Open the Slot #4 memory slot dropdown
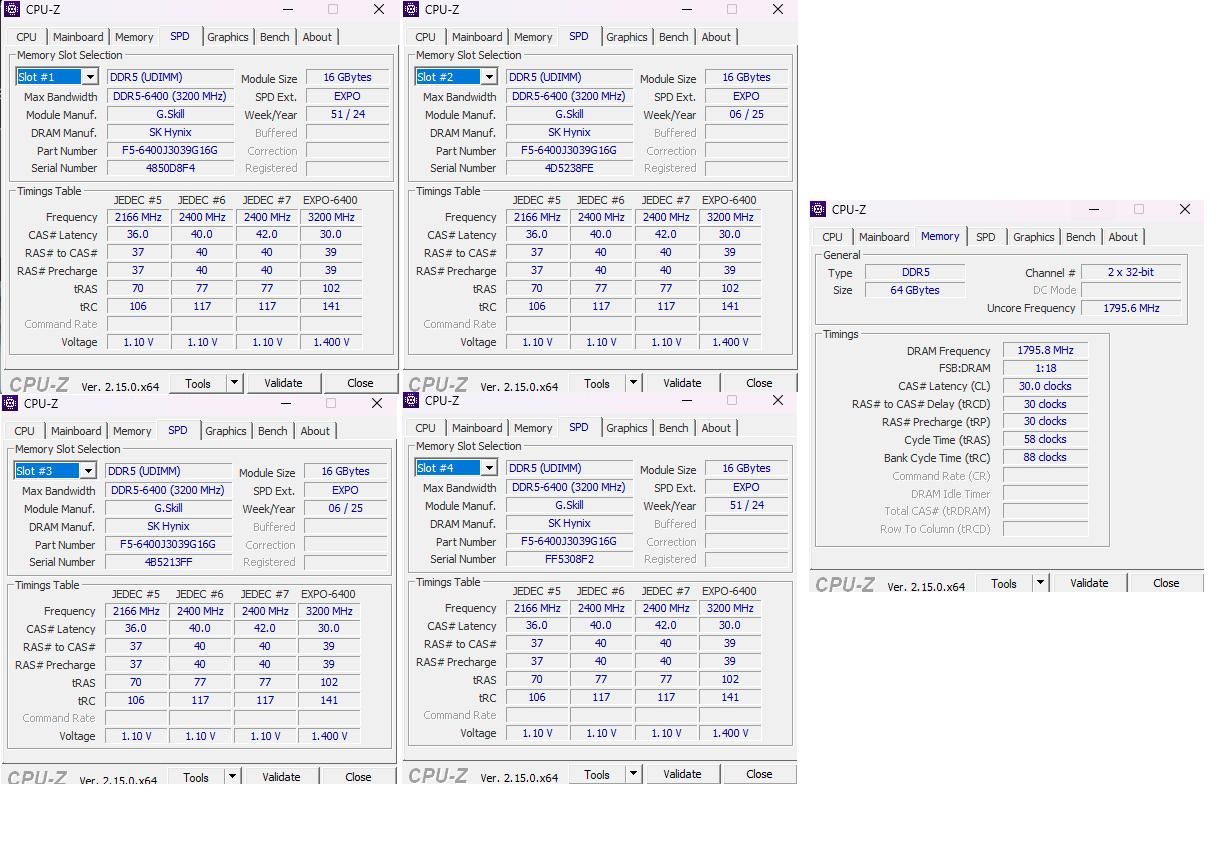This screenshot has width=1217, height=842. click(x=488, y=468)
